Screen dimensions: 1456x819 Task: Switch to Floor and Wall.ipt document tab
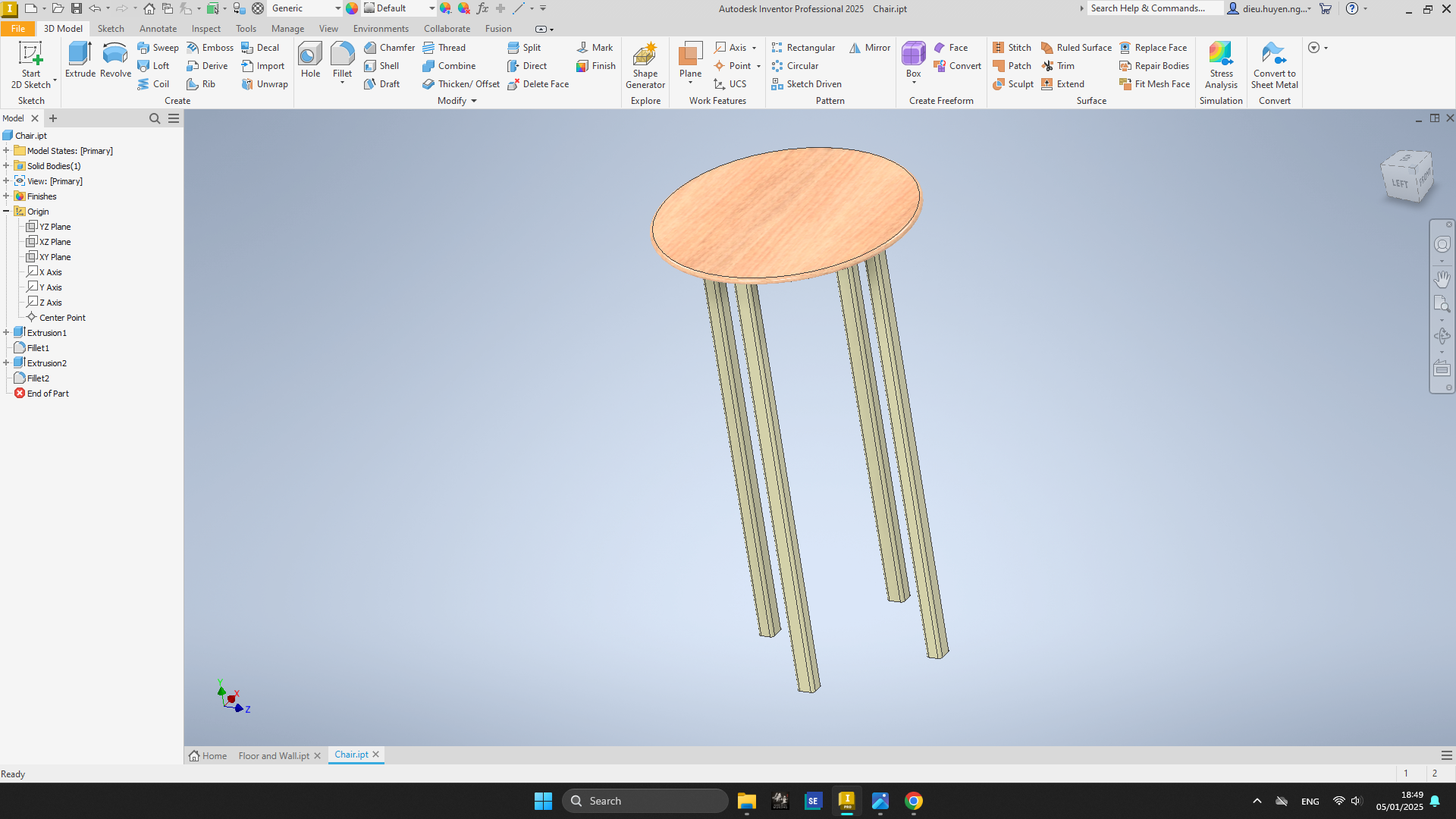click(274, 756)
